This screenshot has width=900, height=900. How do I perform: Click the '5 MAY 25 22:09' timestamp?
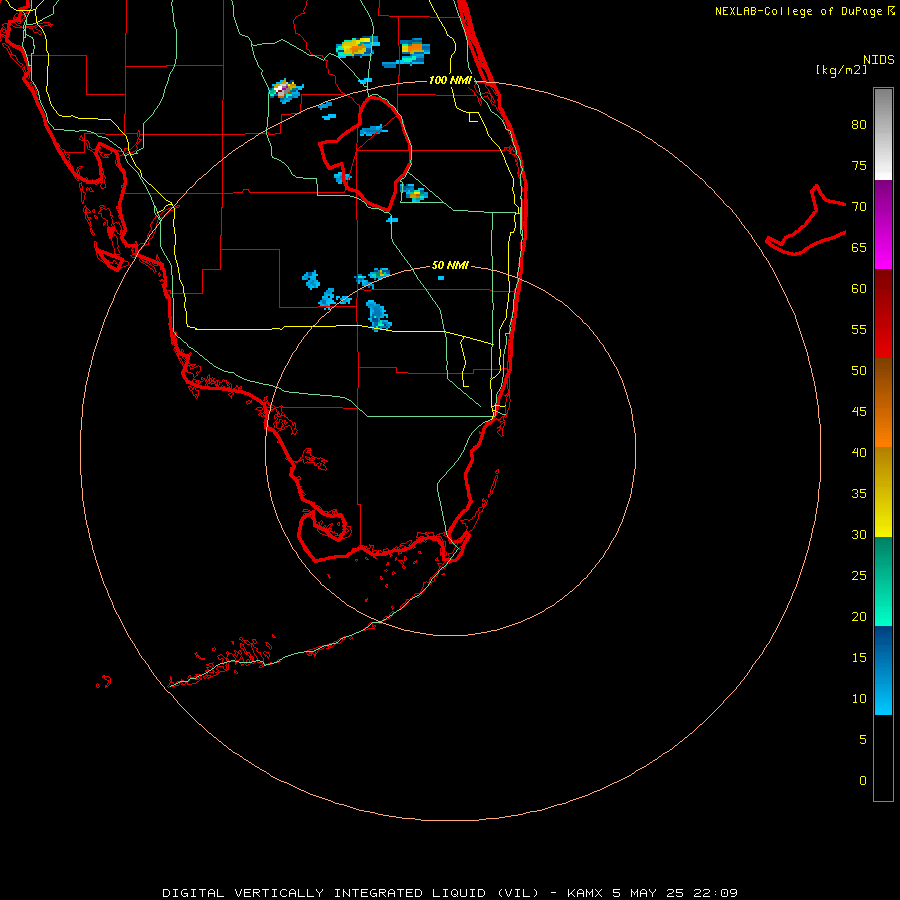click(674, 893)
